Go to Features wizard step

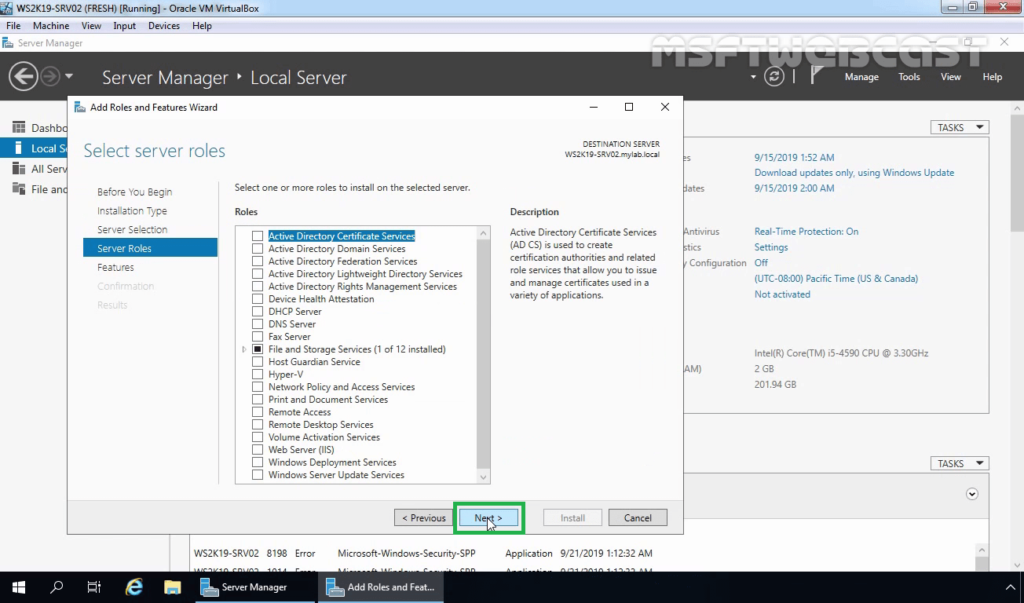pos(116,267)
